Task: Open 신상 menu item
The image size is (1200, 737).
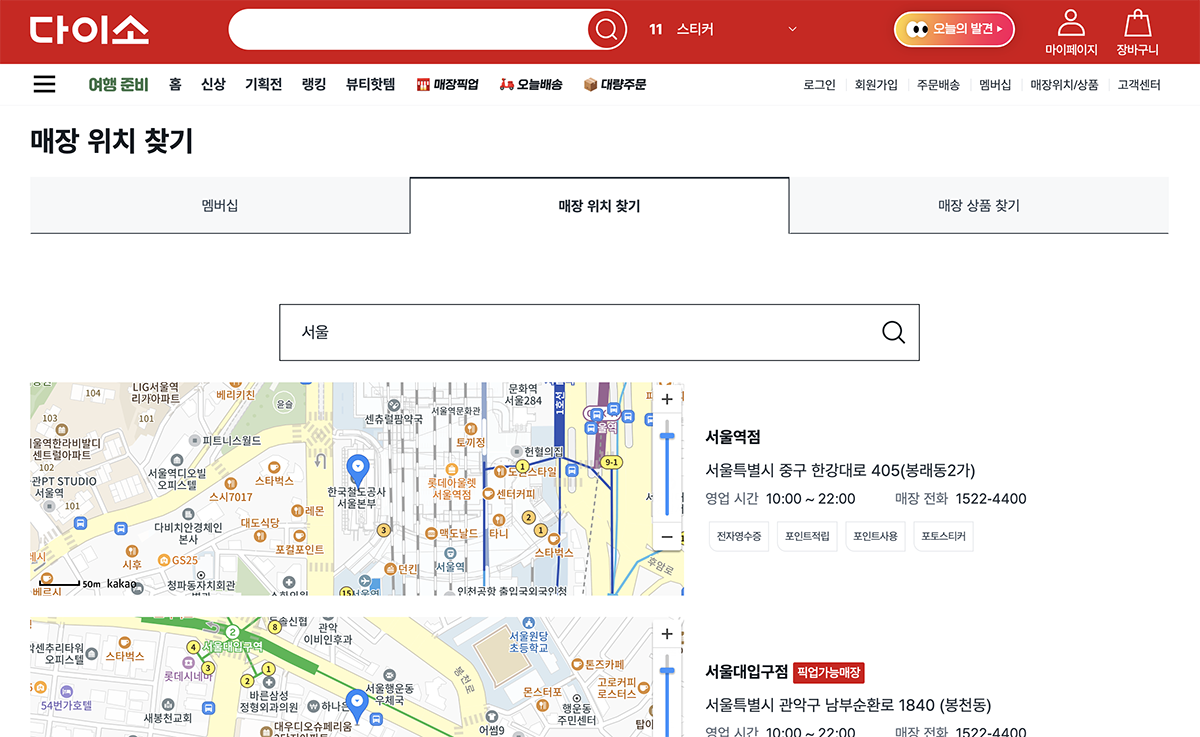Action: click(x=213, y=84)
